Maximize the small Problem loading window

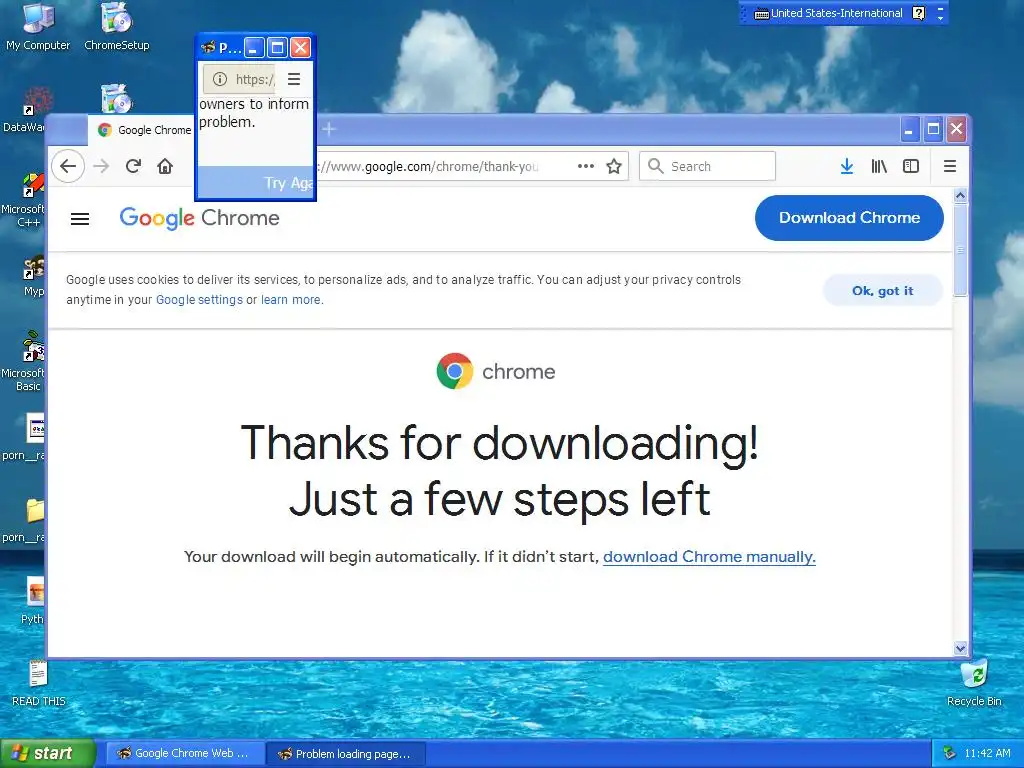[277, 47]
